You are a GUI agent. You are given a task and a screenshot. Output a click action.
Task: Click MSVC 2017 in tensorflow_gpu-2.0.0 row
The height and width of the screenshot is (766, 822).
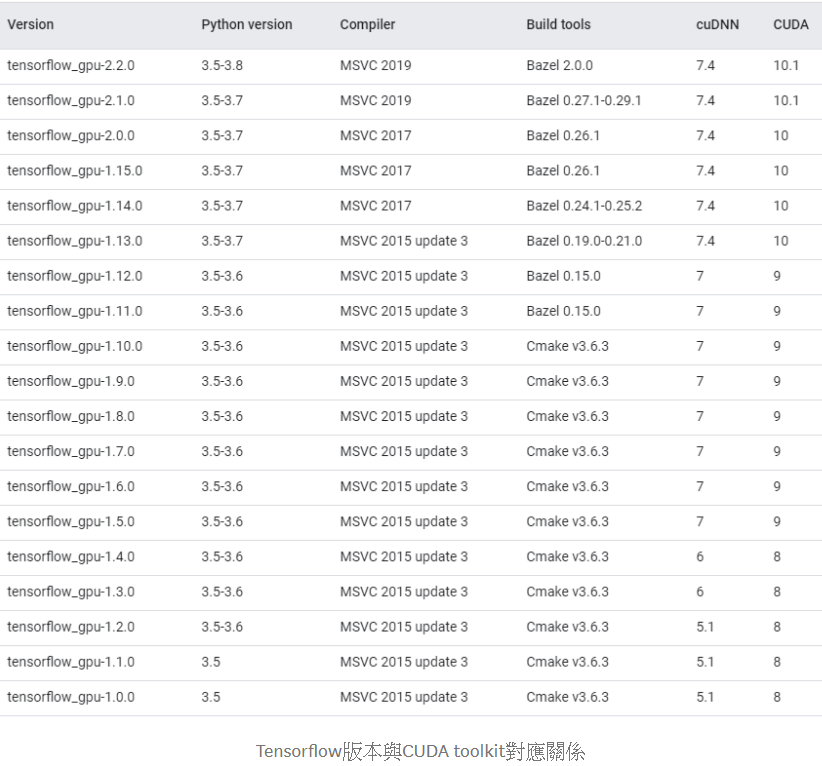click(375, 136)
